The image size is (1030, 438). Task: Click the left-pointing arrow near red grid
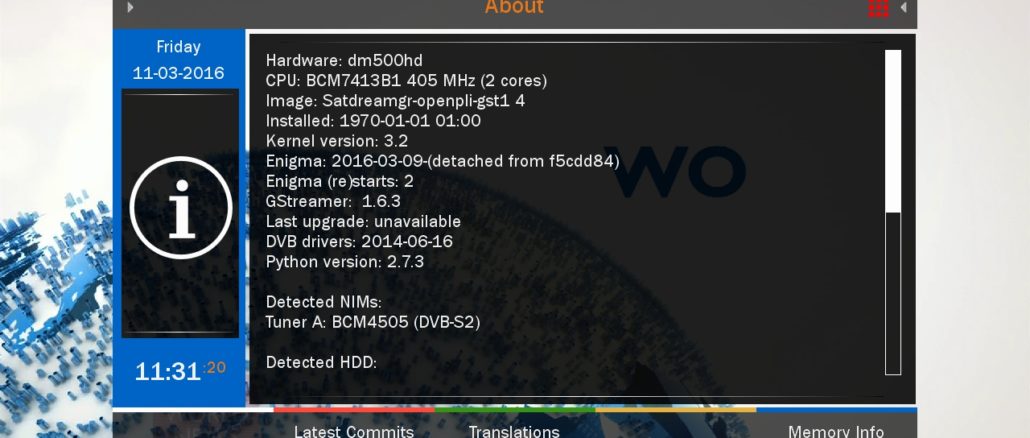click(904, 7)
